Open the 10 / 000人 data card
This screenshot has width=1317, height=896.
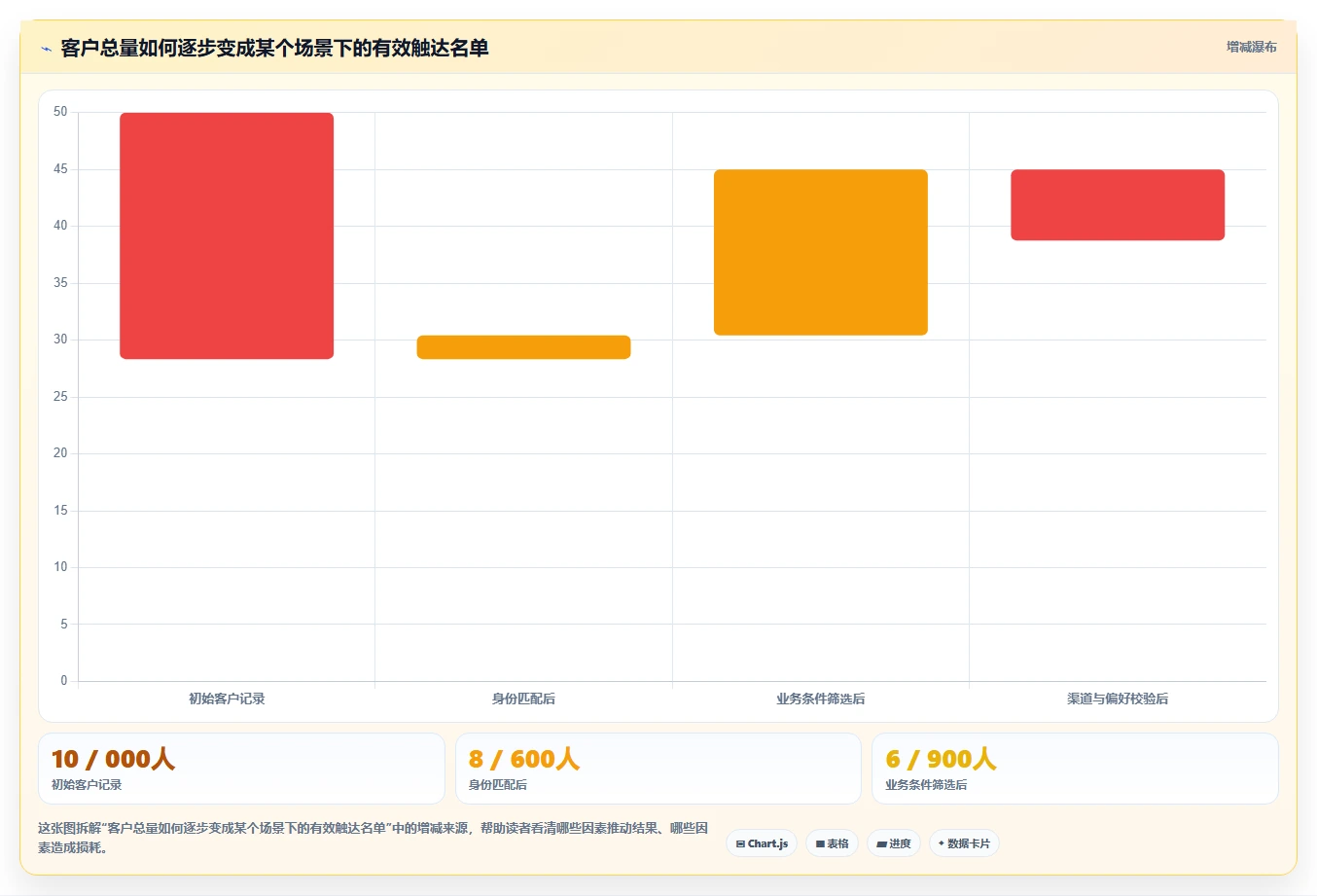coord(241,769)
